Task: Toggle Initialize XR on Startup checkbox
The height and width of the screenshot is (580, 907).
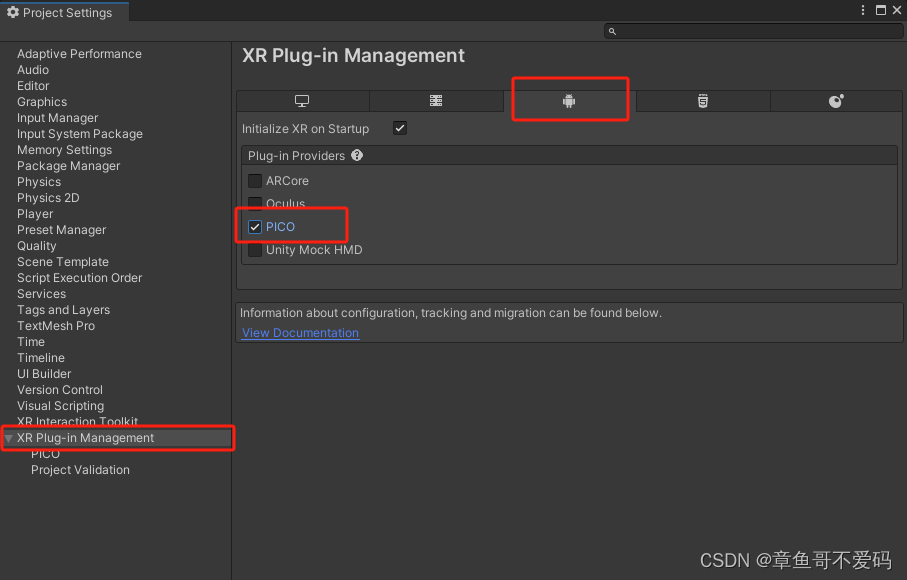Action: [x=400, y=128]
